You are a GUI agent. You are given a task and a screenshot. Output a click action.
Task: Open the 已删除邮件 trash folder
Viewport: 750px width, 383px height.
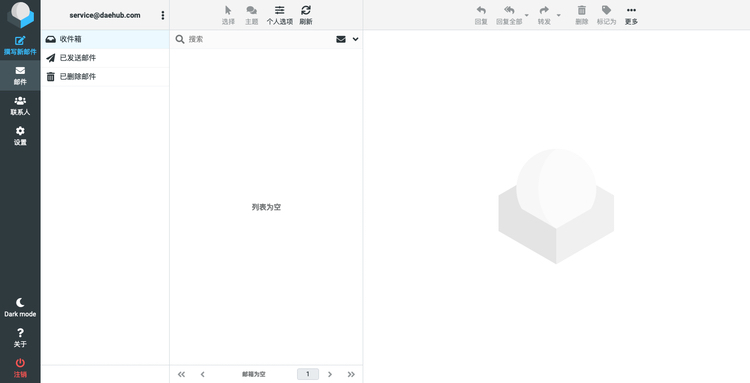105,77
